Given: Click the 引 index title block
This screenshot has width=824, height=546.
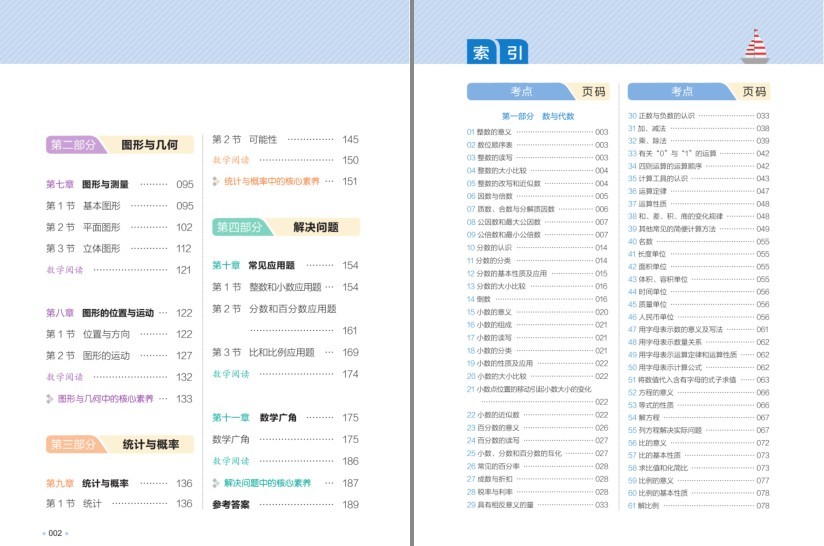Looking at the screenshot, I should pyautogui.click(x=514, y=52).
